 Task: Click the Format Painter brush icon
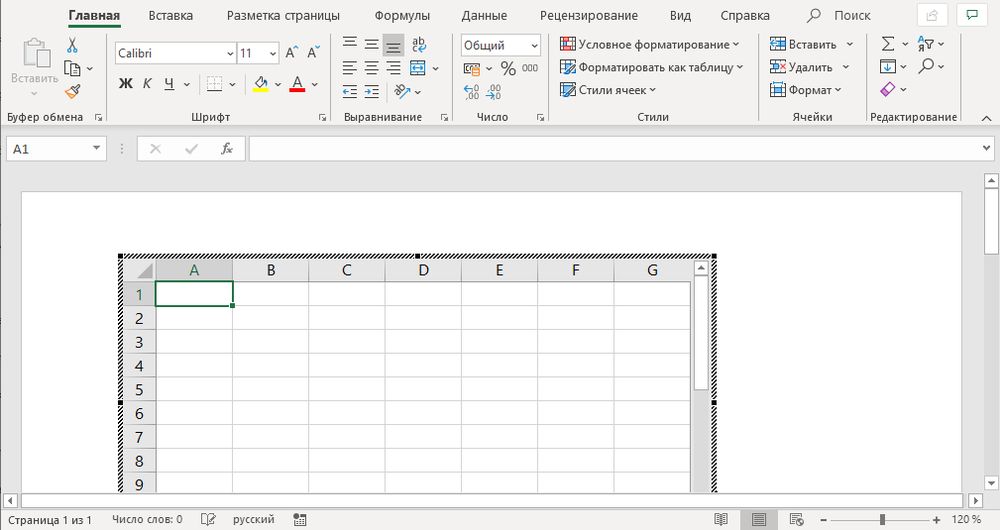tap(72, 91)
